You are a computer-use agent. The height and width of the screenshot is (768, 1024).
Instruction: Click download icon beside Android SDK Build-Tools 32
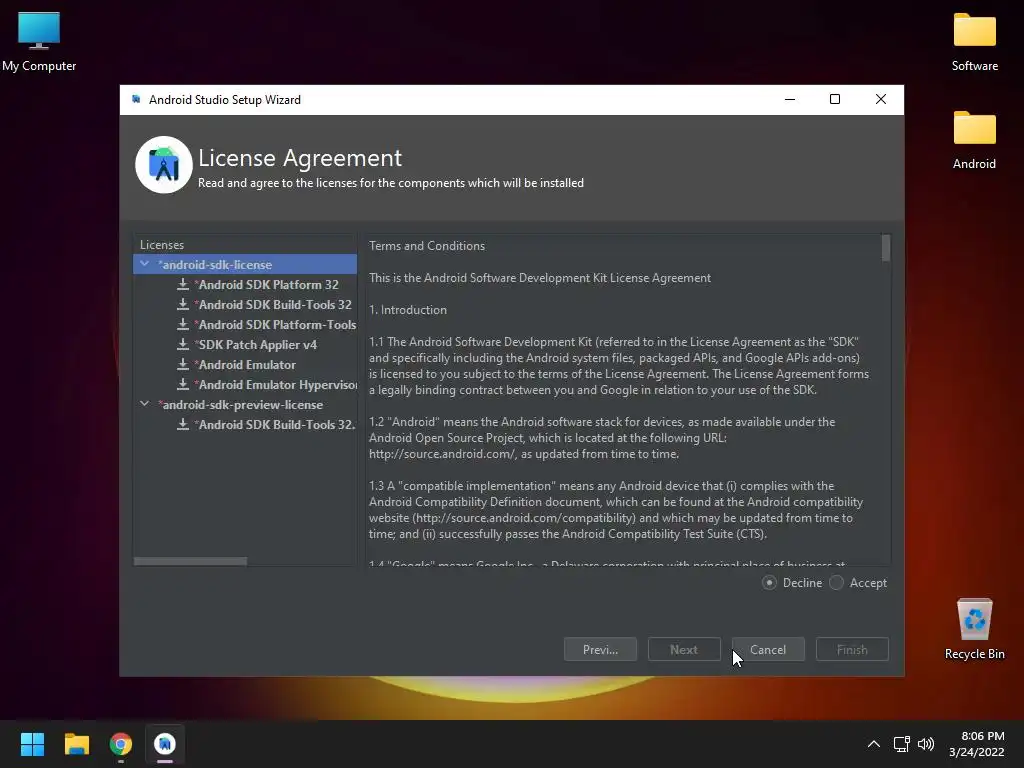(183, 304)
